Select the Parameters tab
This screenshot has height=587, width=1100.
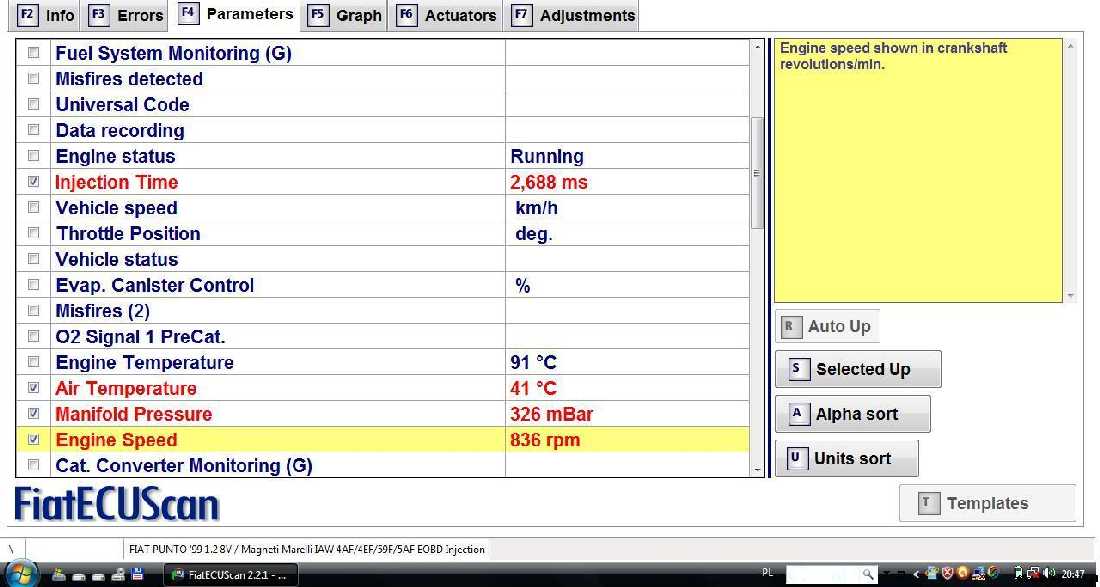236,14
